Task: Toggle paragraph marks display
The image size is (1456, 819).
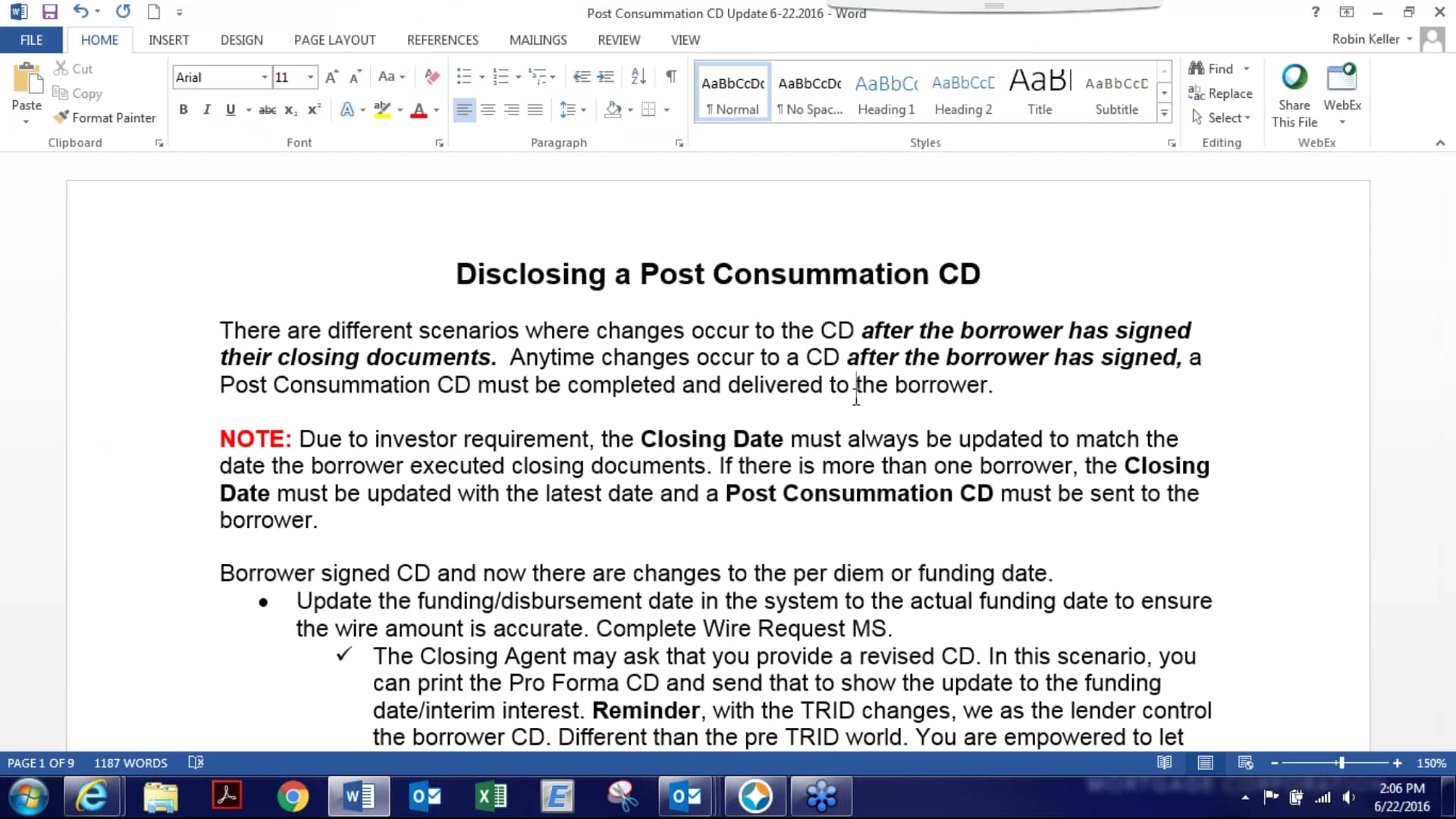Action: (670, 76)
